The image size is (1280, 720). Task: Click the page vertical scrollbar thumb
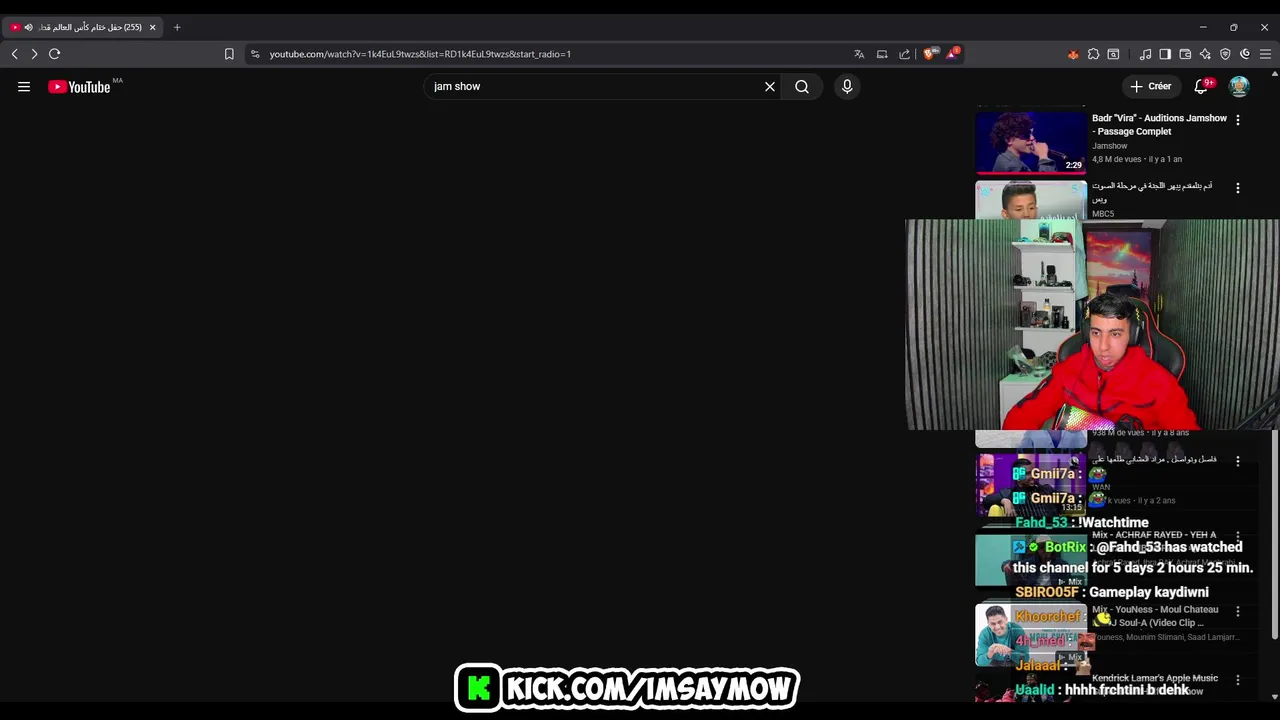1274,534
